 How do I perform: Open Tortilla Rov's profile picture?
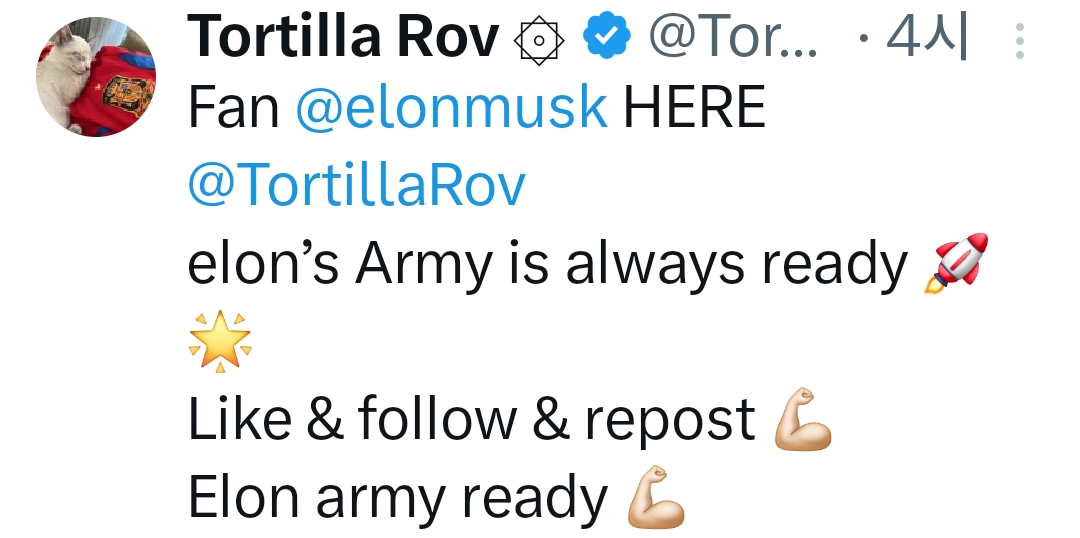pos(96,77)
